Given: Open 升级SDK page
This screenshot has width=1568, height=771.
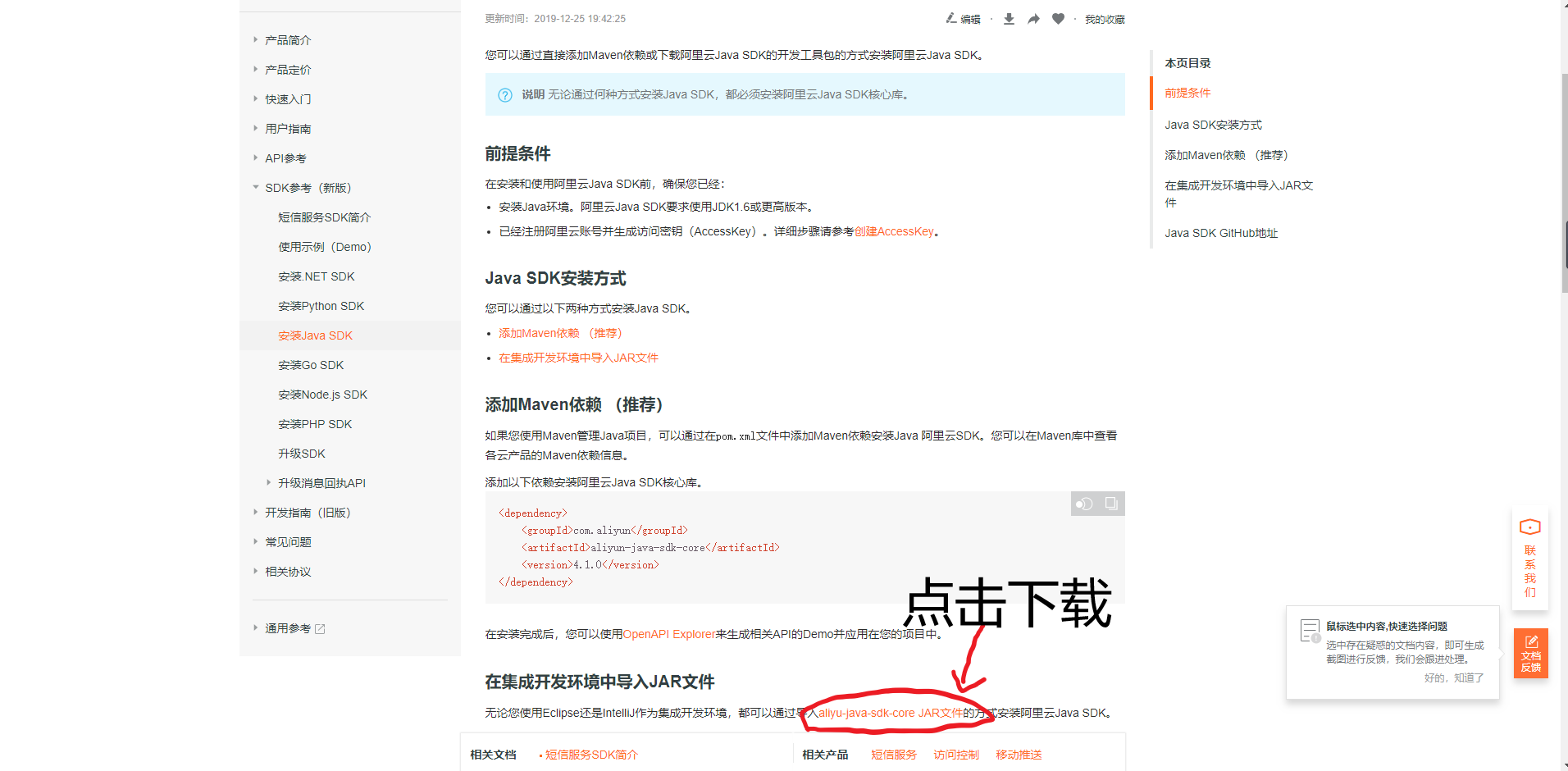Looking at the screenshot, I should coord(301,454).
